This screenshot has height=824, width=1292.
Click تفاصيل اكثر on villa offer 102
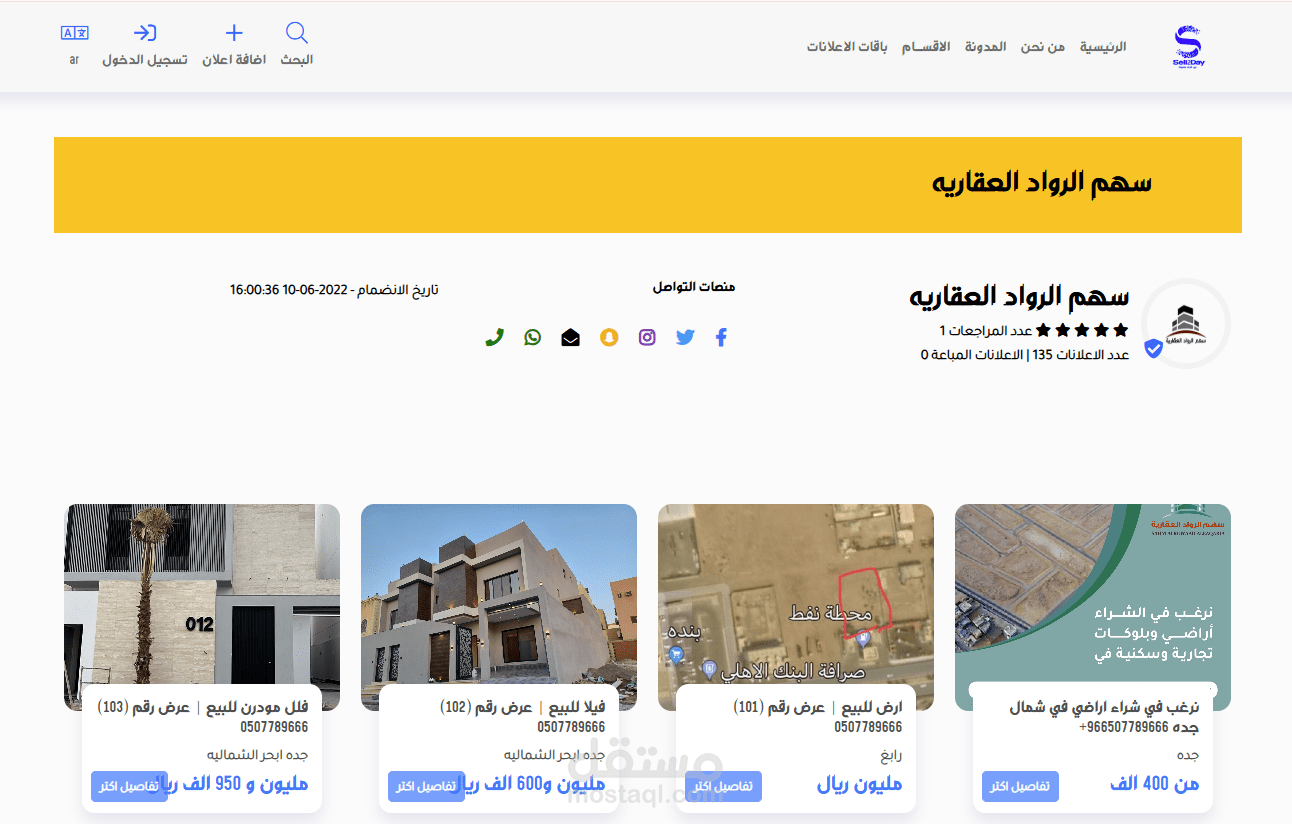click(x=426, y=786)
